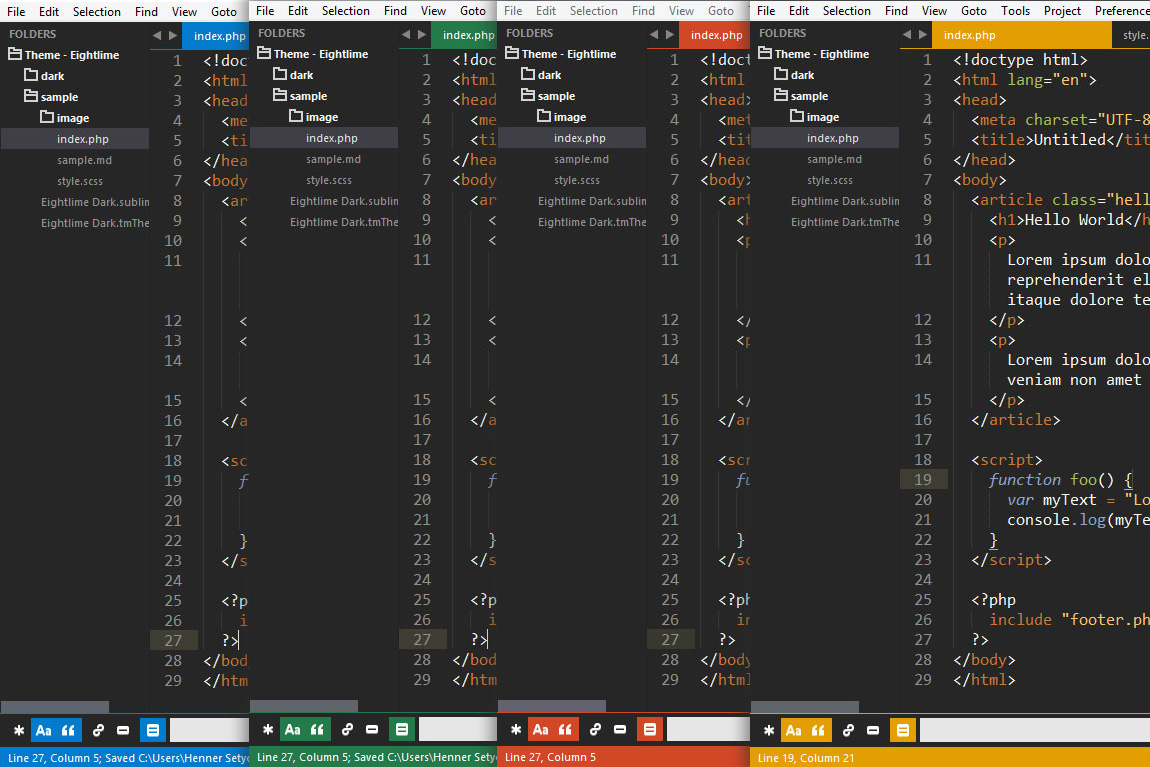1150x767 pixels.
Task: Disable case sensitive Aa toggle in green window
Action: (293, 730)
